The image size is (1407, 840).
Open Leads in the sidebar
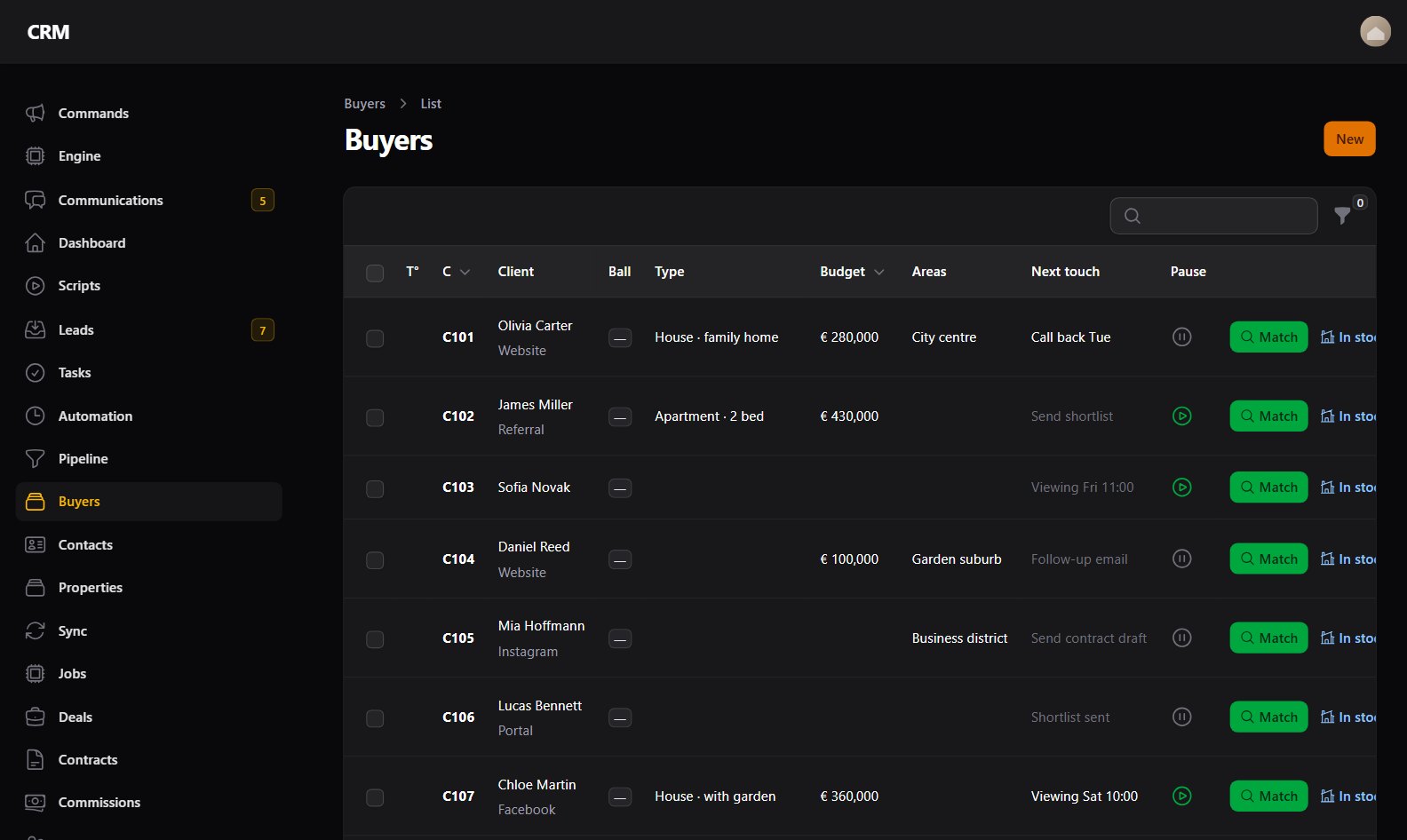(149, 329)
